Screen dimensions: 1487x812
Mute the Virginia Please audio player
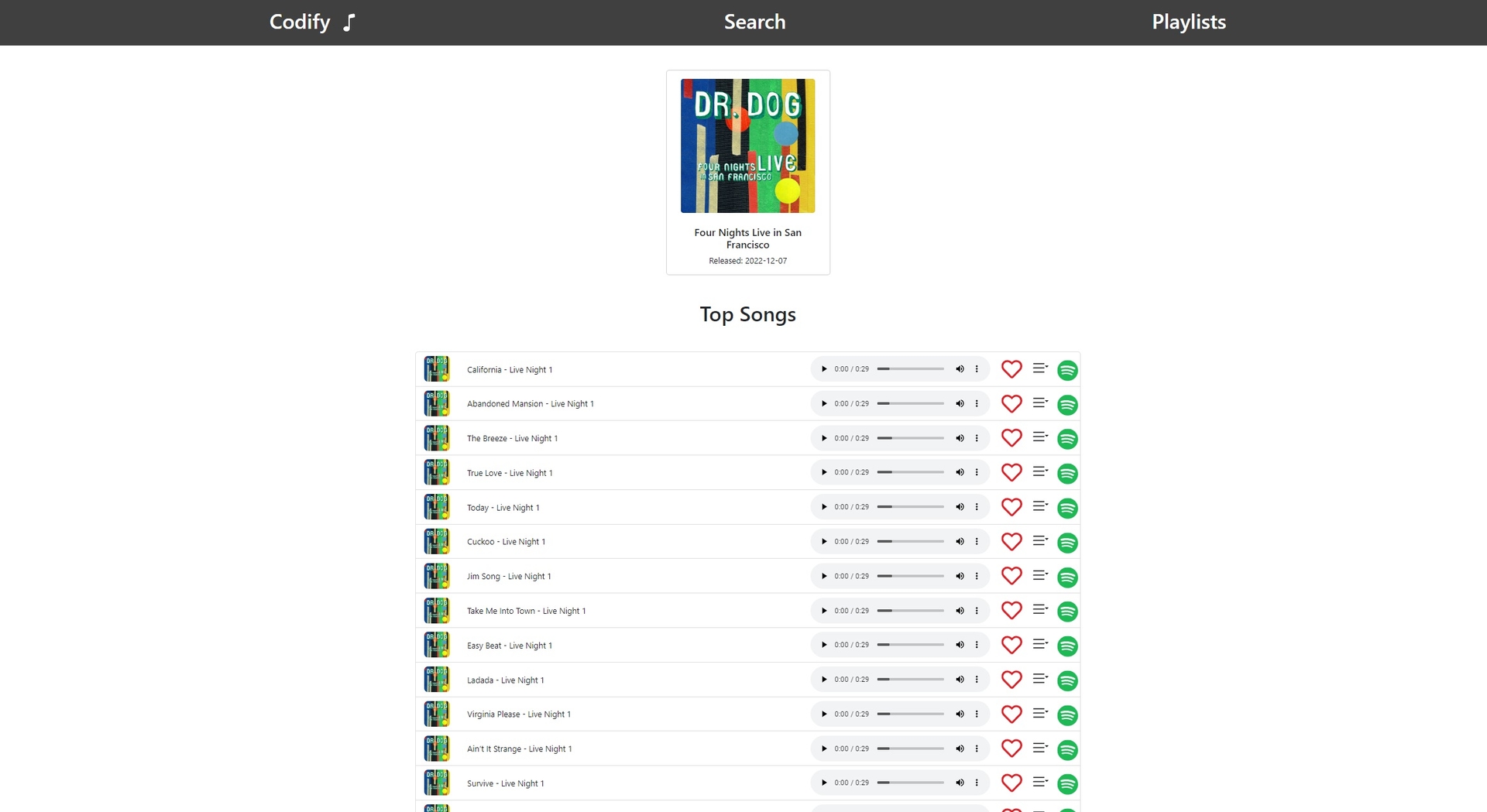click(x=960, y=714)
